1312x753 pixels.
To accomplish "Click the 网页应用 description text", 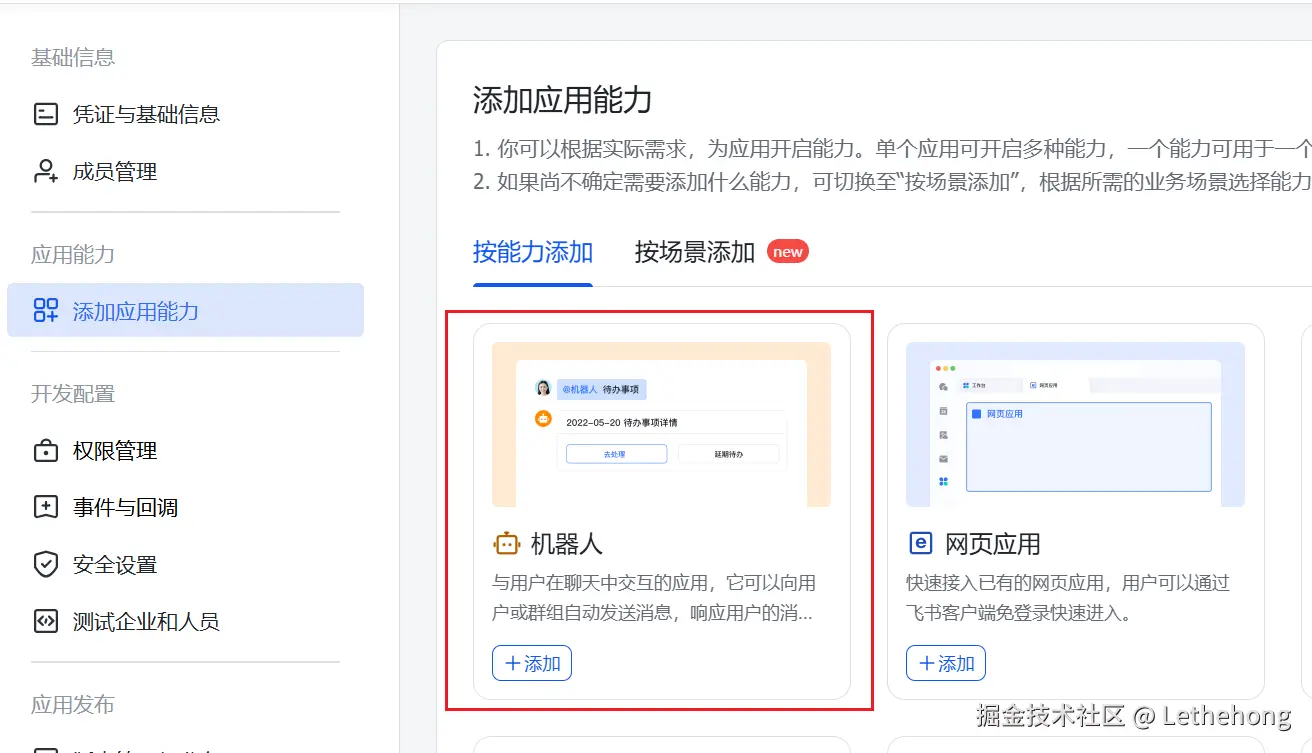I will (1068, 598).
